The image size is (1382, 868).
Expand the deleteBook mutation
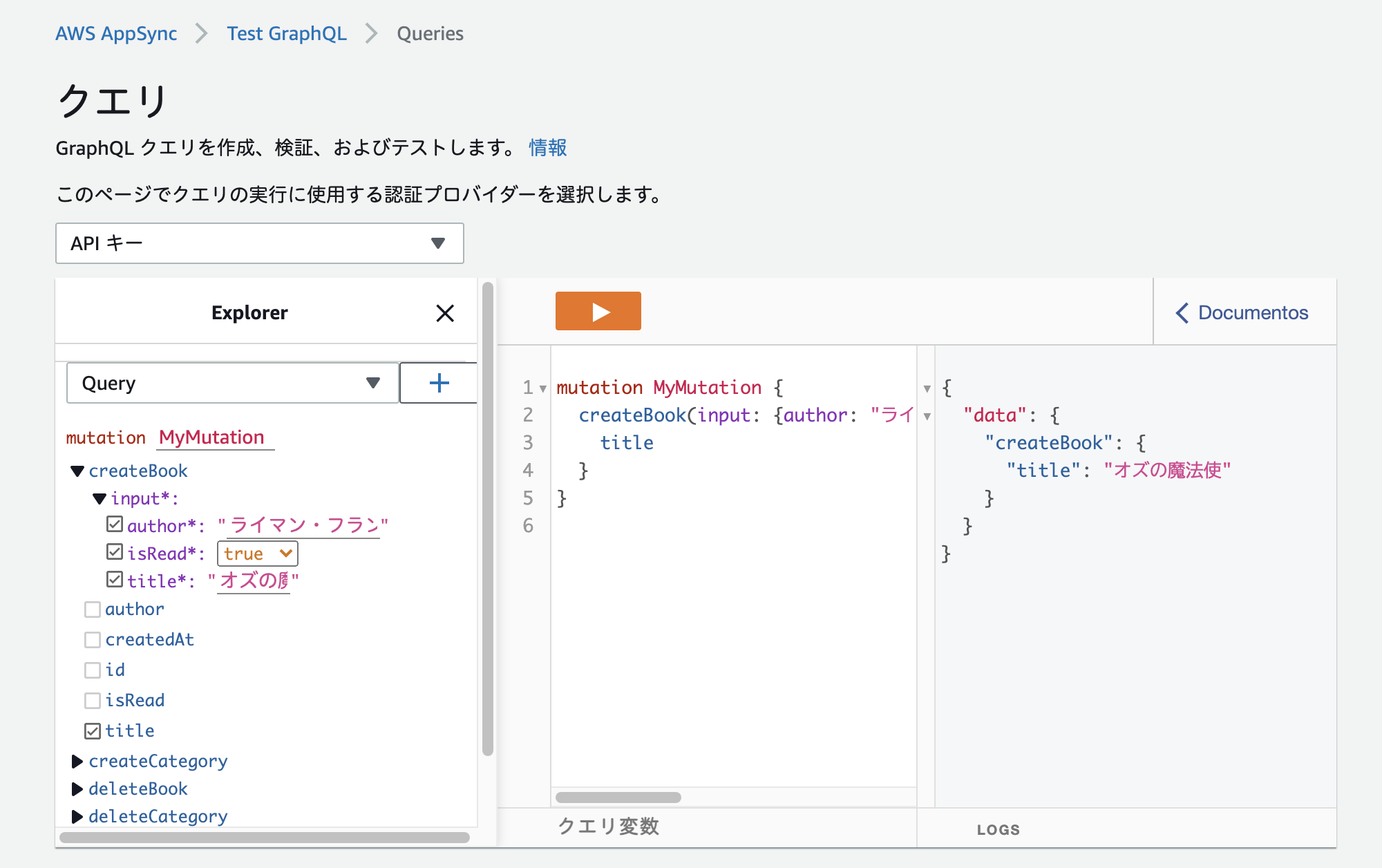(77, 789)
